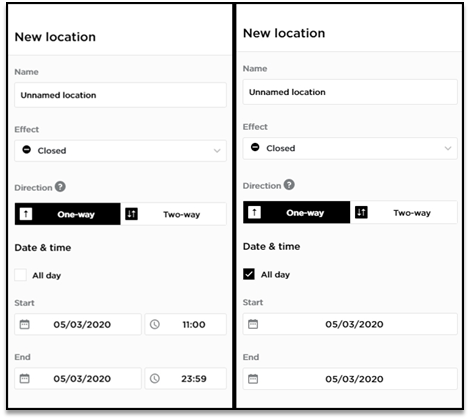
Task: Click the Closed effect icon in left panel
Action: (x=27, y=150)
